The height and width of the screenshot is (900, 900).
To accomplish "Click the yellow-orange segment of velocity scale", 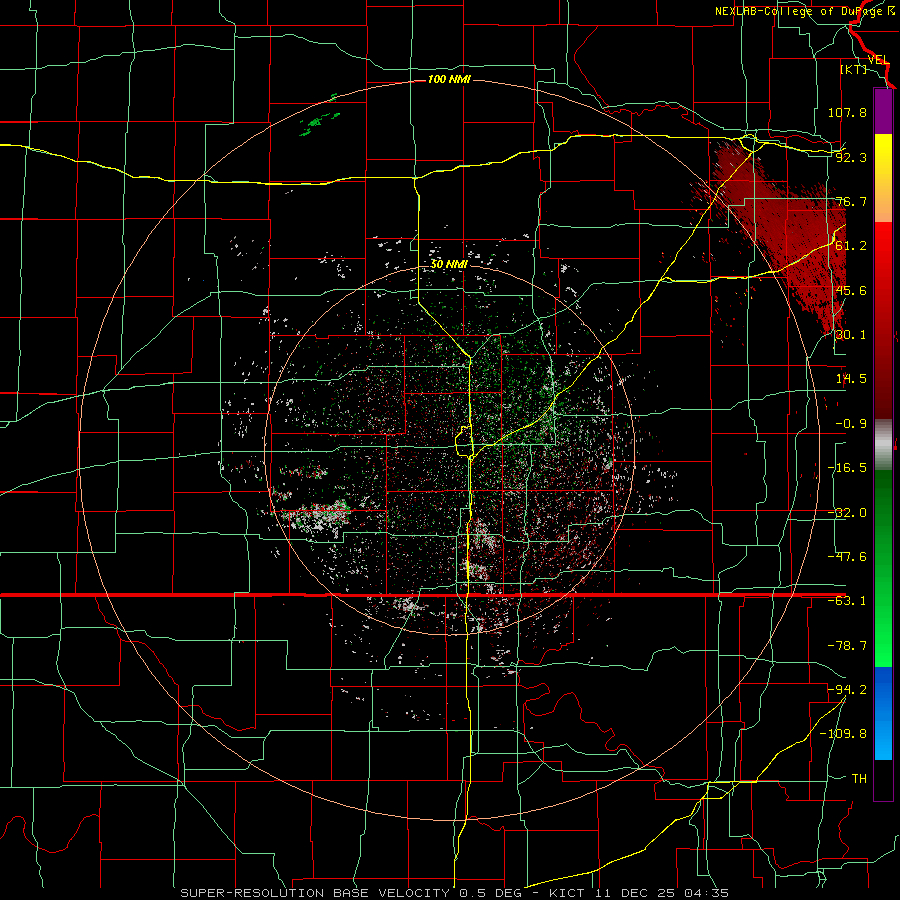I will pyautogui.click(x=883, y=178).
